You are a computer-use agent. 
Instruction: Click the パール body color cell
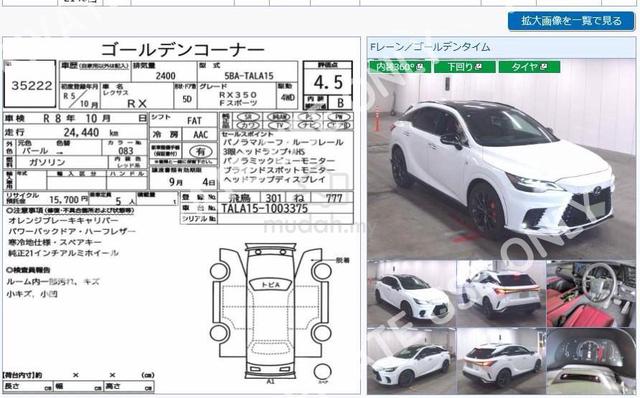(36, 151)
